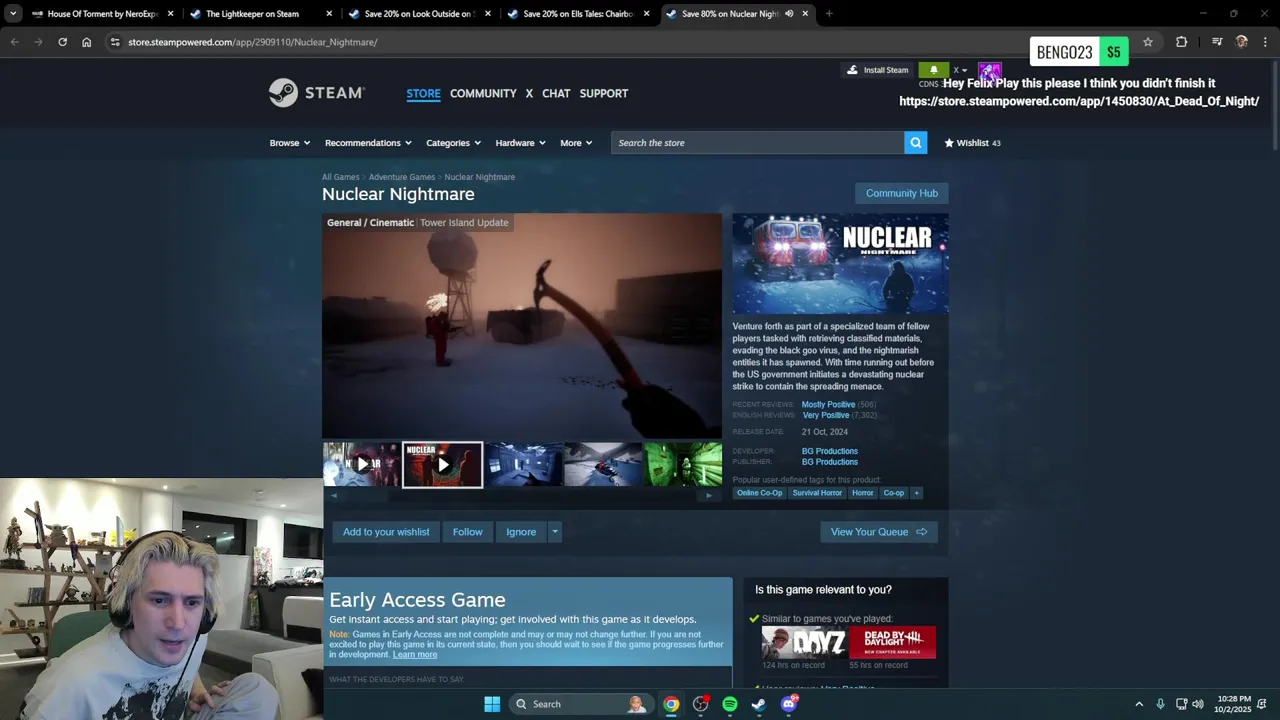
Task: Open the media control icon in Chrome toolbar
Action: click(x=1217, y=42)
